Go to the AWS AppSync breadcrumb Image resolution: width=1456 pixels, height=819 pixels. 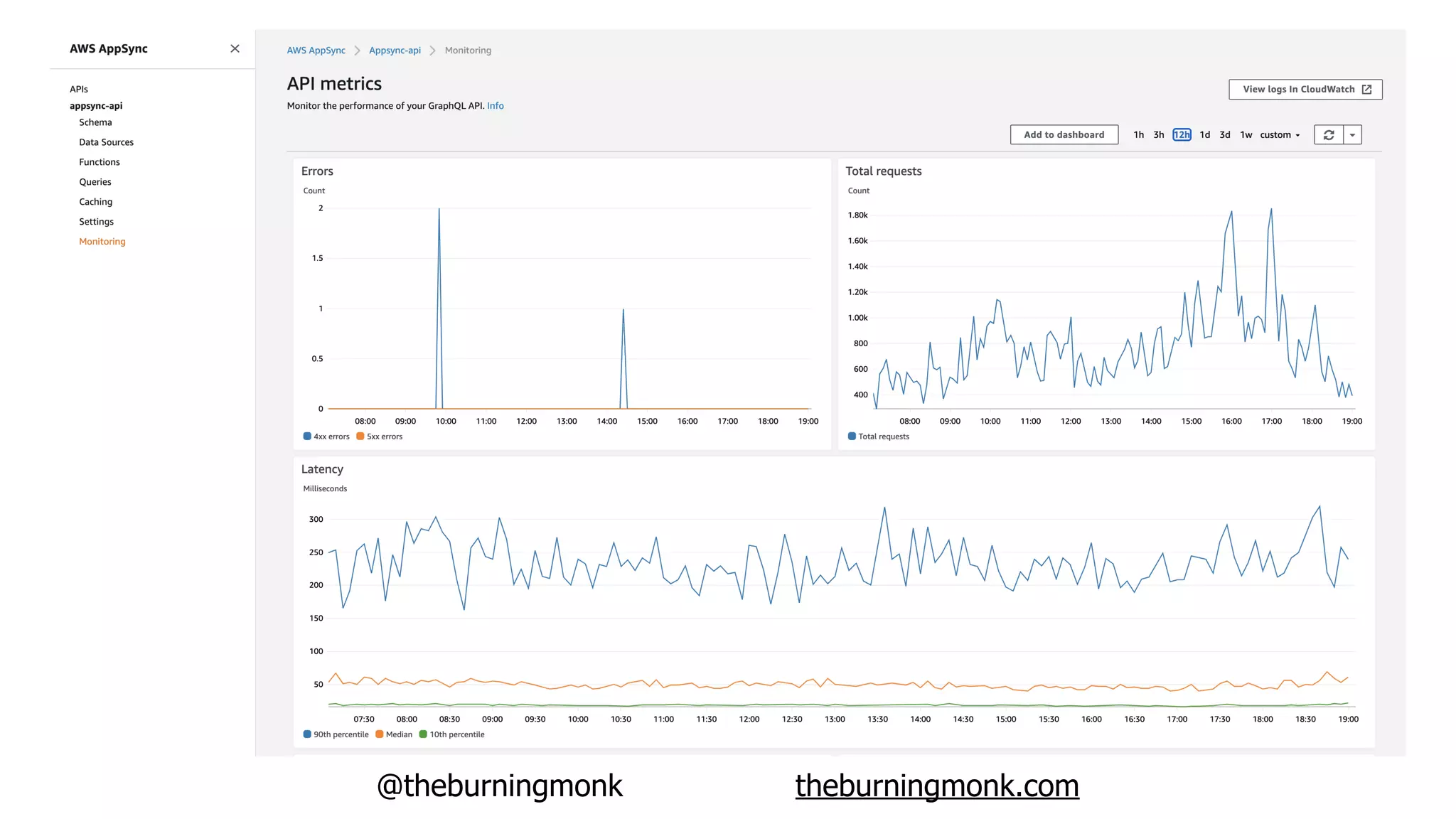[x=316, y=50]
